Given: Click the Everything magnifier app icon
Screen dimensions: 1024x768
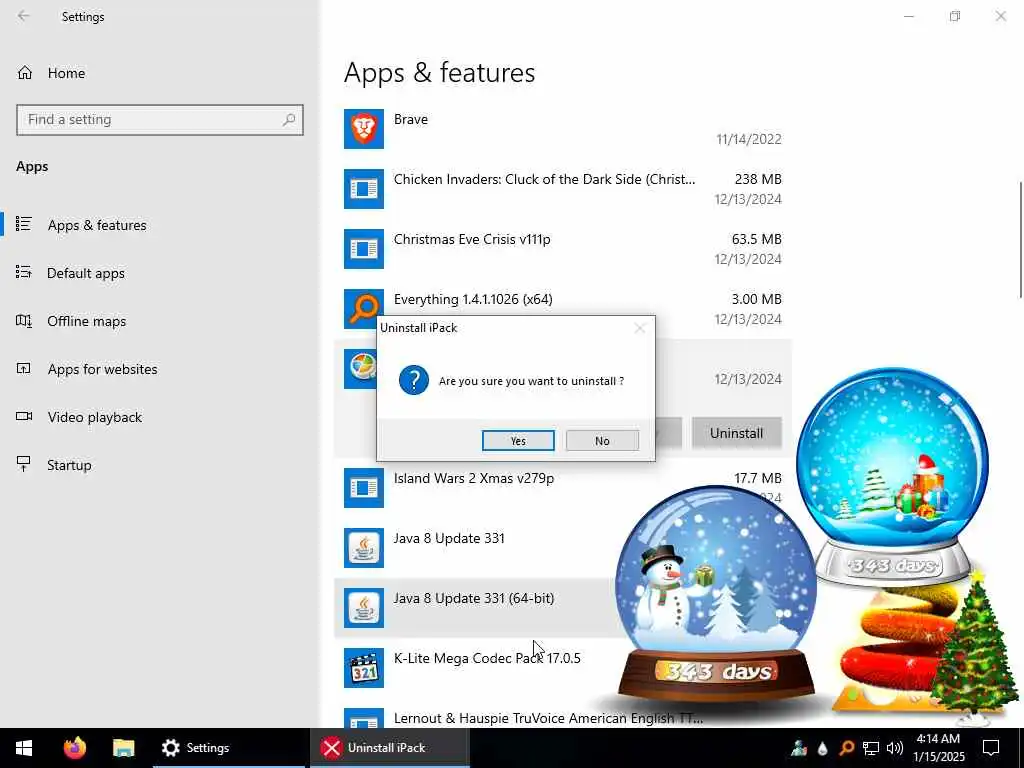Looking at the screenshot, I should (x=364, y=309).
